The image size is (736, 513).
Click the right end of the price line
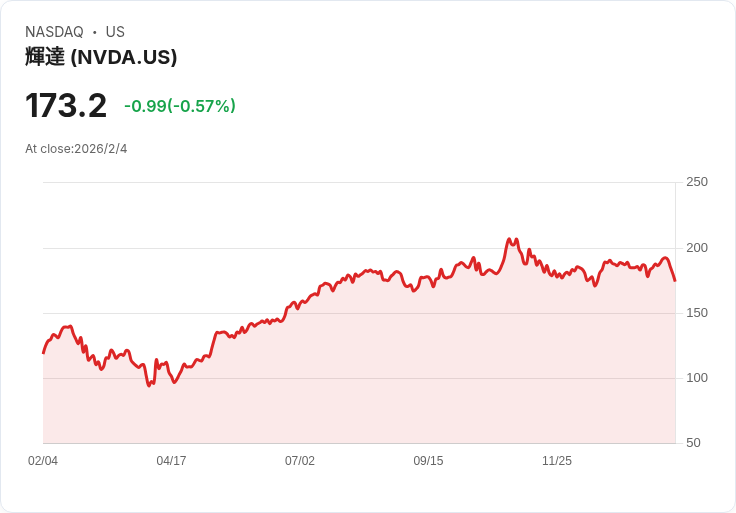675,280
